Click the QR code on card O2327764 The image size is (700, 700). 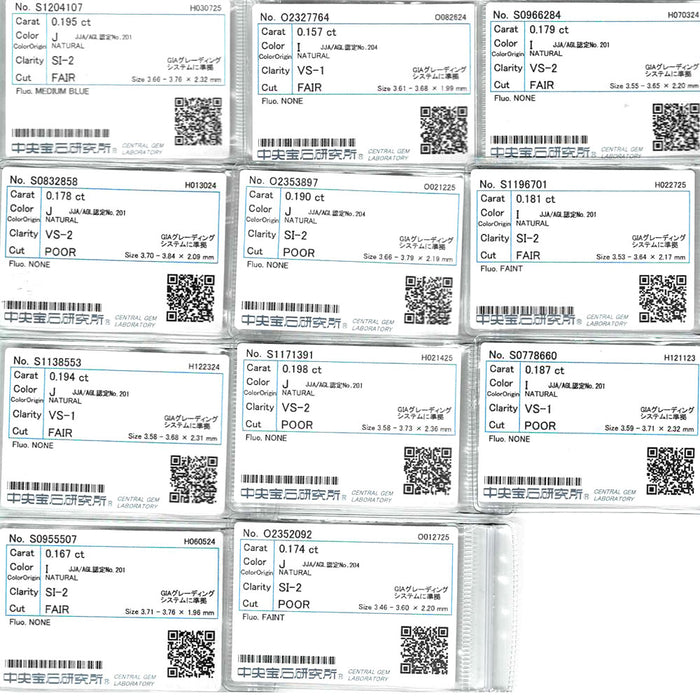[444, 130]
